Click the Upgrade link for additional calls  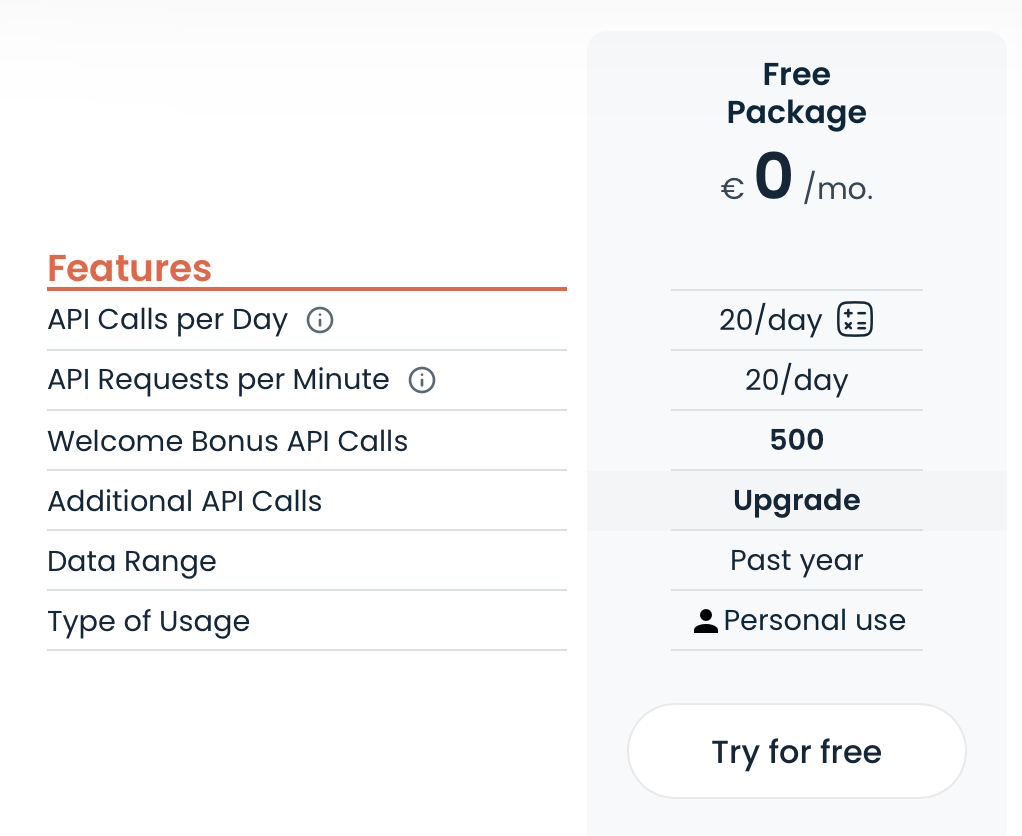(x=797, y=500)
